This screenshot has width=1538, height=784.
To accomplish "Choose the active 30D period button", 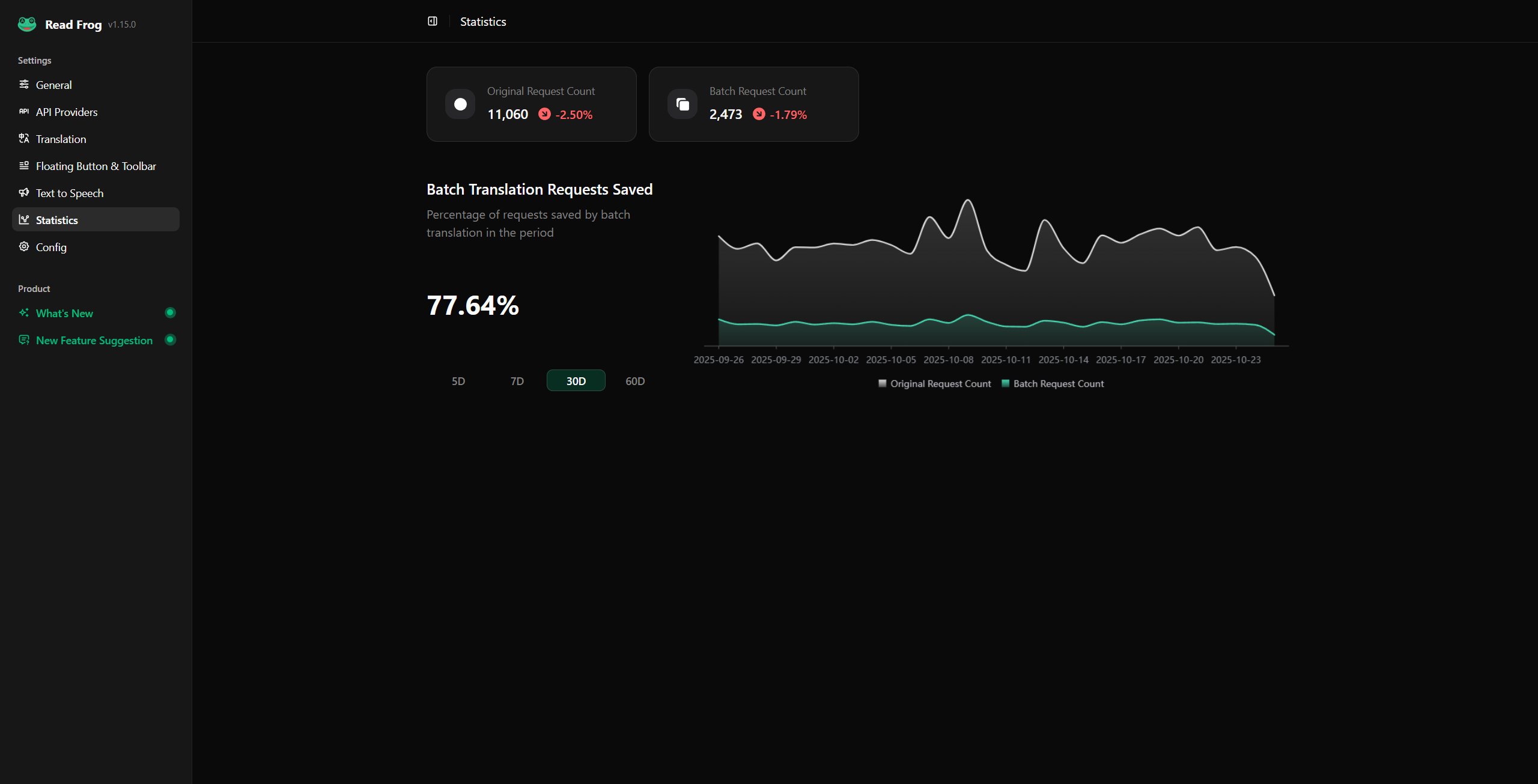I will pos(576,381).
